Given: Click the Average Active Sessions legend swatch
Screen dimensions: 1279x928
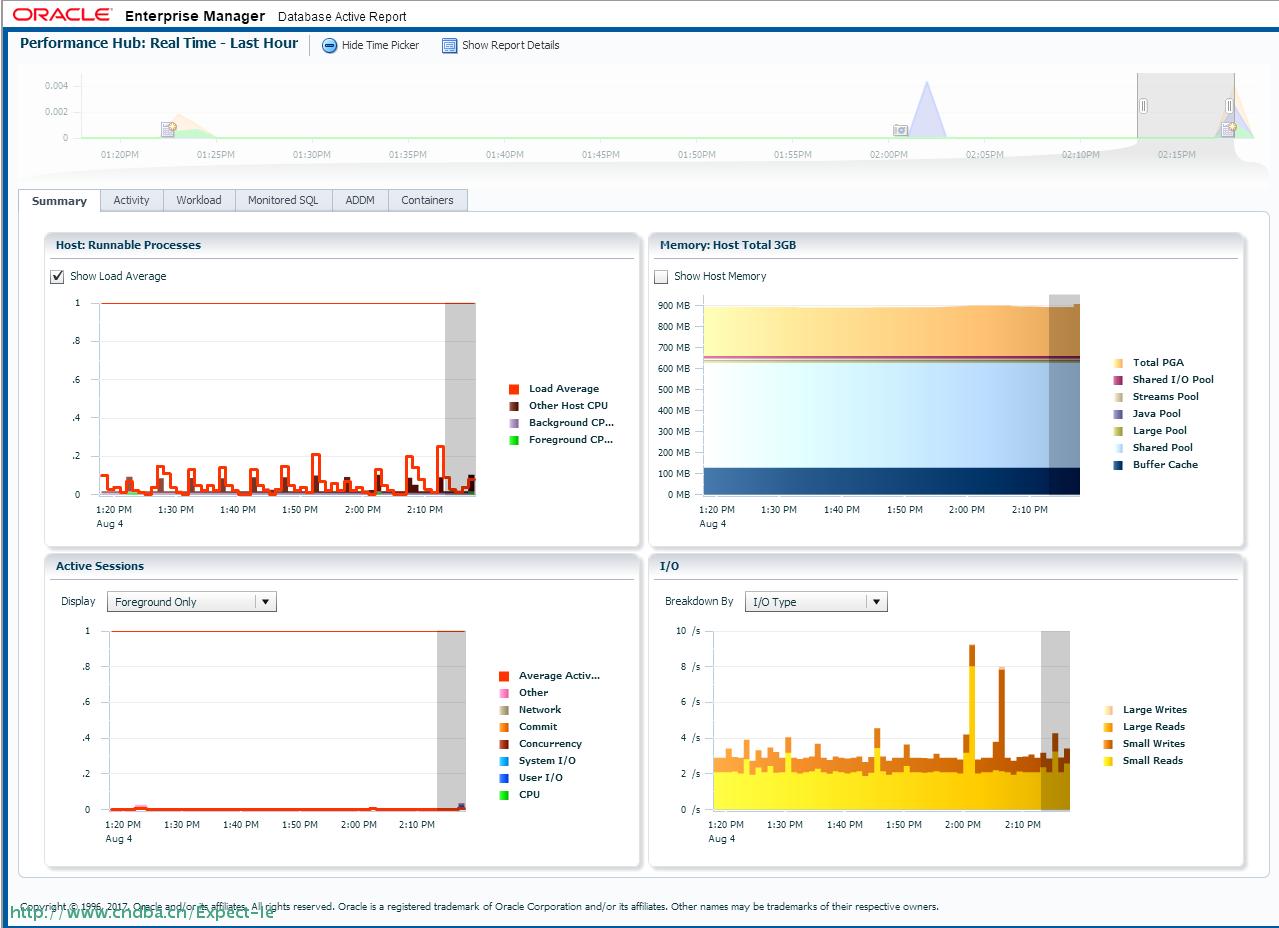Looking at the screenshot, I should click(x=504, y=676).
